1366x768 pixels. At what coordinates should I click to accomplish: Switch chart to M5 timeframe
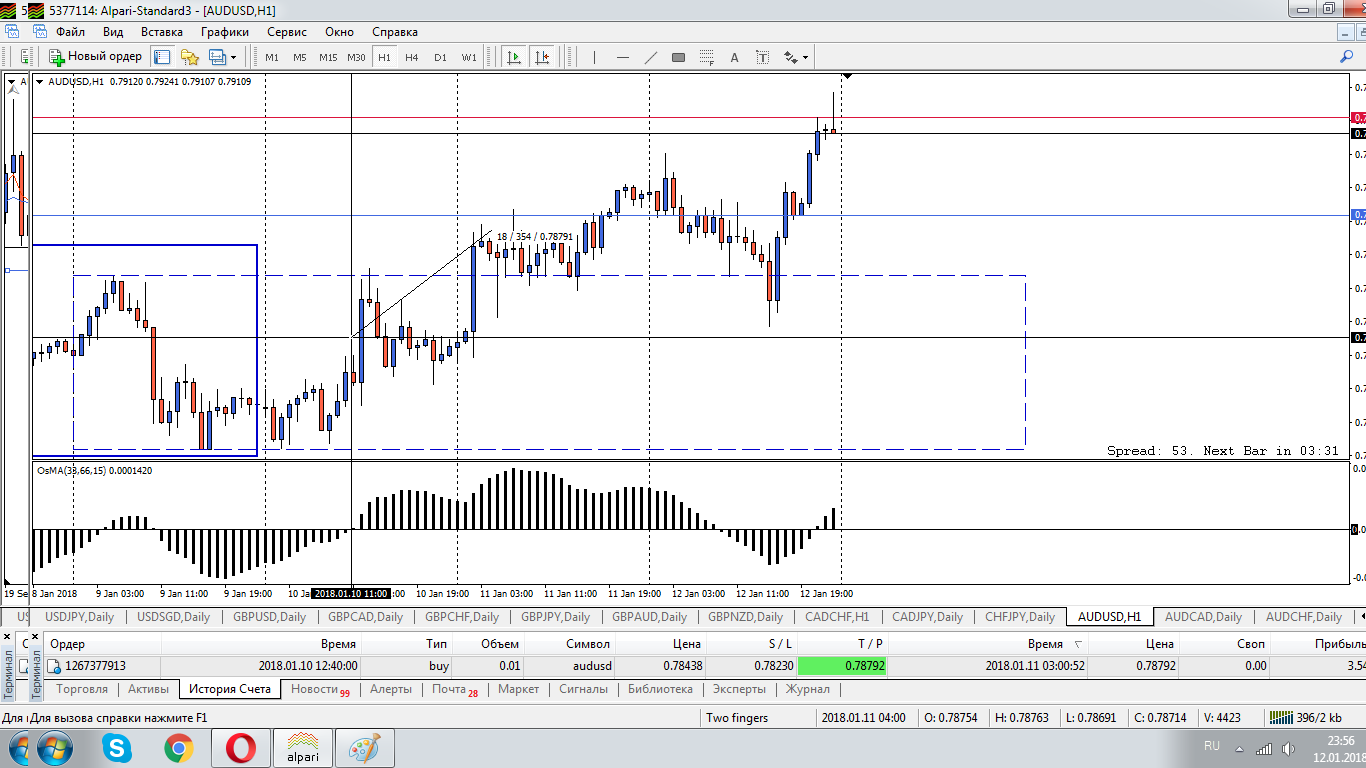coord(300,57)
